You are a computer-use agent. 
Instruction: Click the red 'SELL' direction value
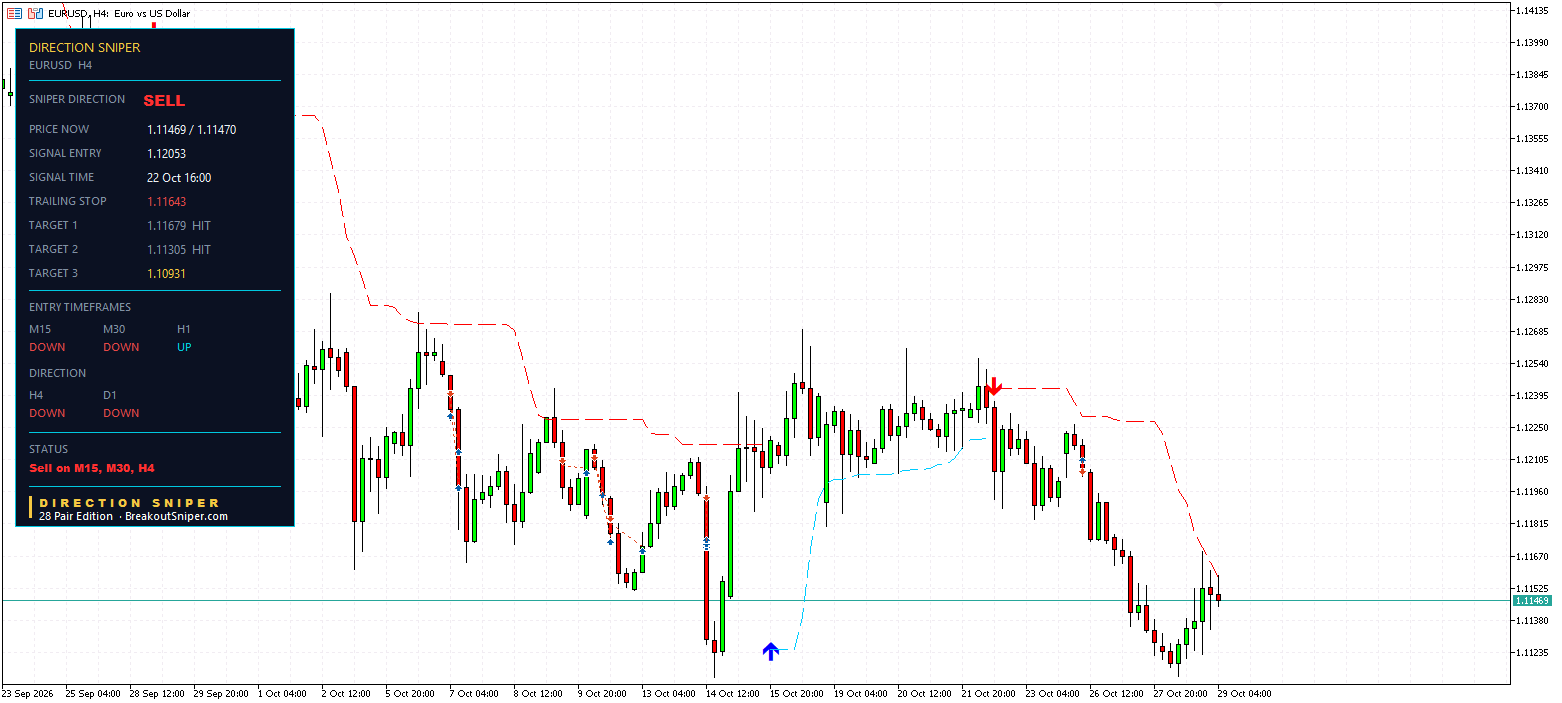click(x=164, y=100)
